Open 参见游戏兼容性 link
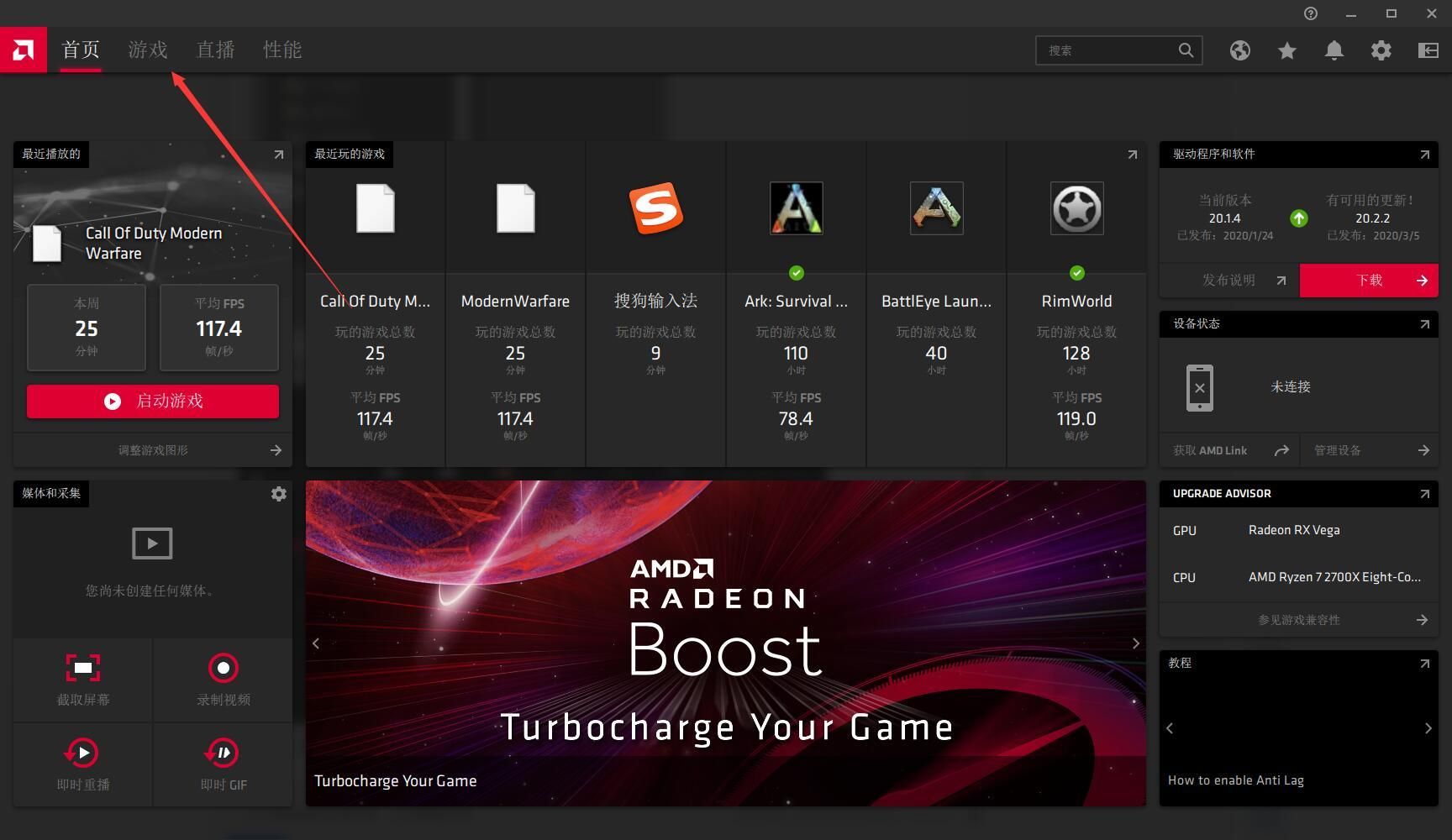Image resolution: width=1452 pixels, height=840 pixels. click(1299, 620)
